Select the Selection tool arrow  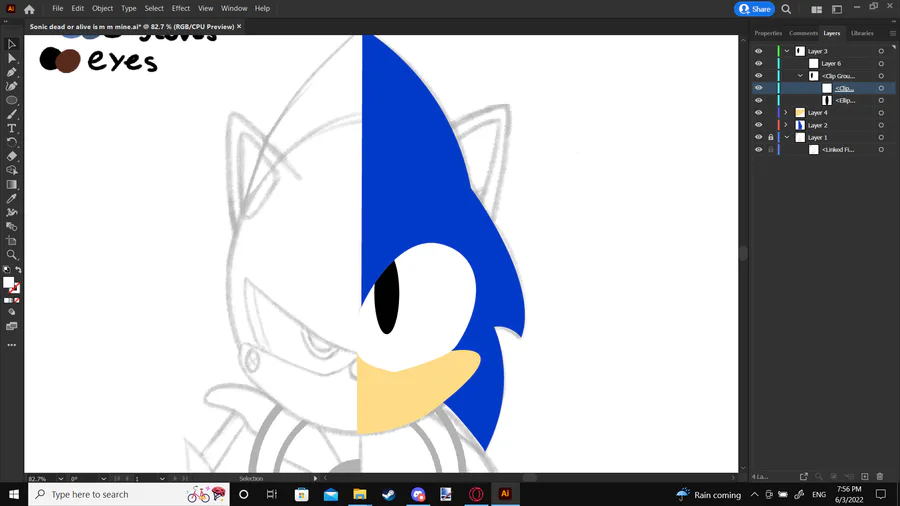(11, 44)
